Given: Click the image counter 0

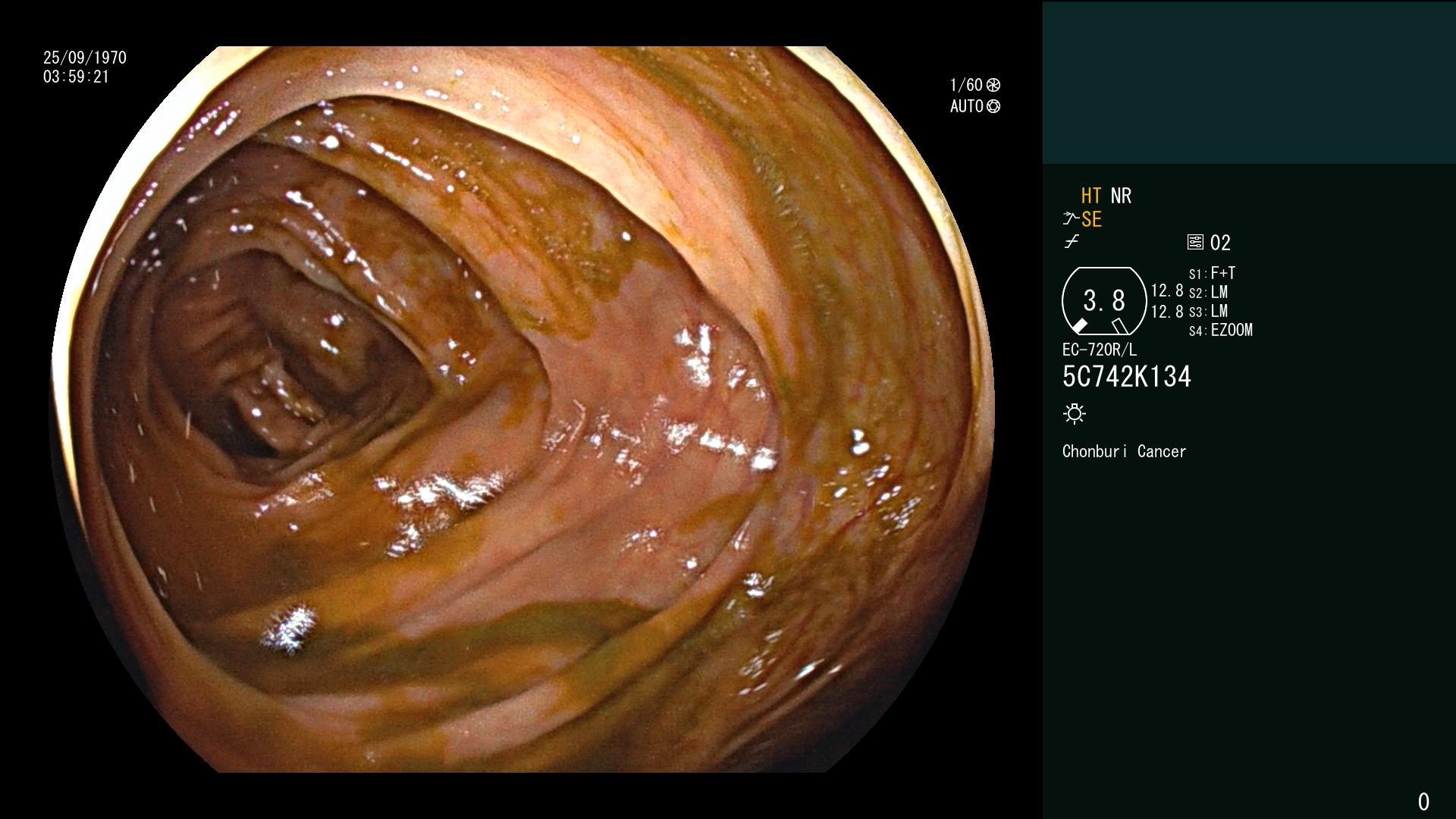Looking at the screenshot, I should coord(1423,802).
